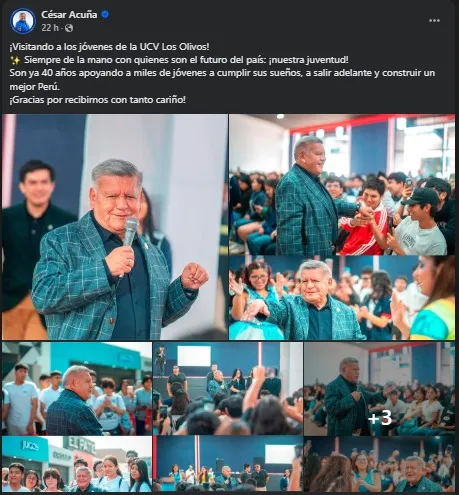The image size is (459, 495).
Task: Open photo of man dancing beside woman in teal
Action: [x=342, y=298]
